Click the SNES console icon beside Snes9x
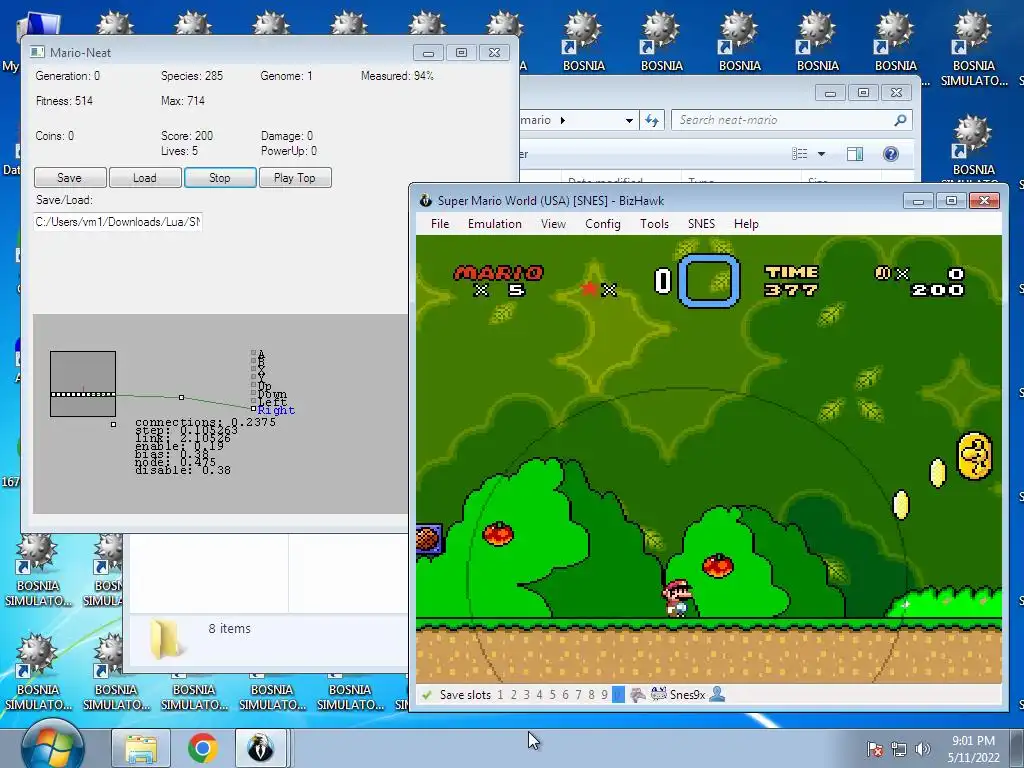This screenshot has height=768, width=1024. tap(659, 694)
